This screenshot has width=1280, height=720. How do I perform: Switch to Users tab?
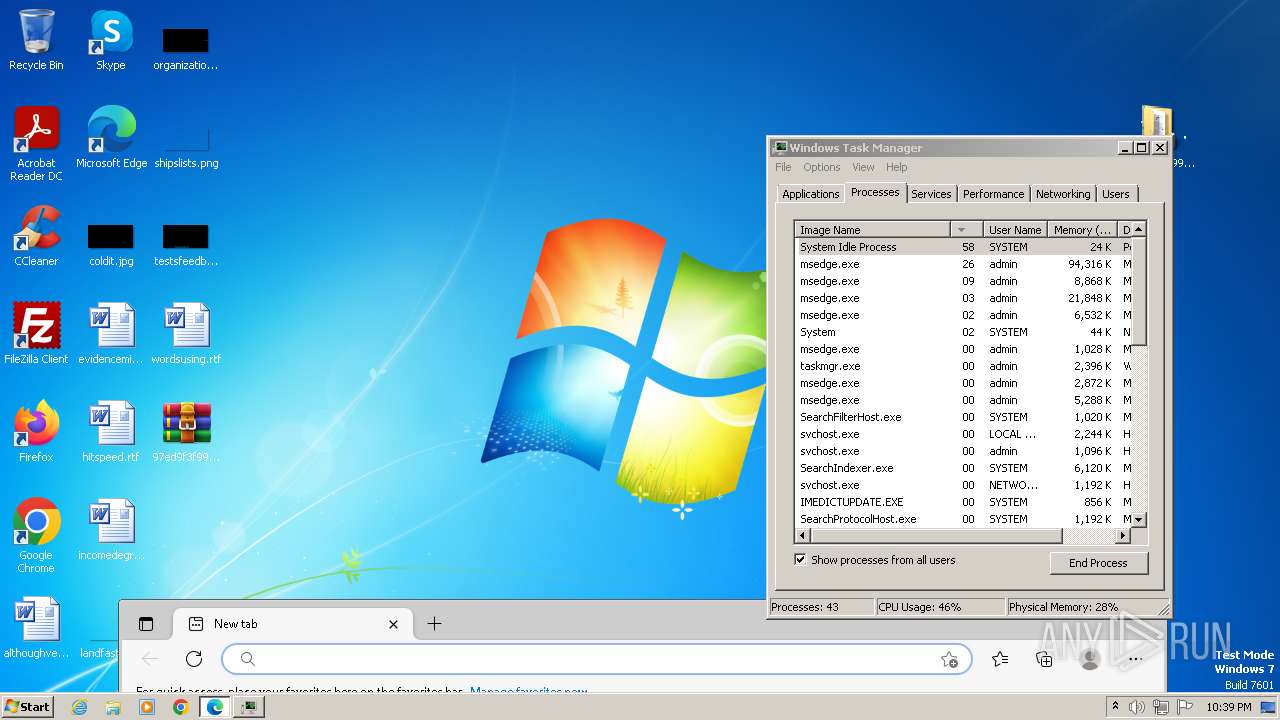[1115, 194]
